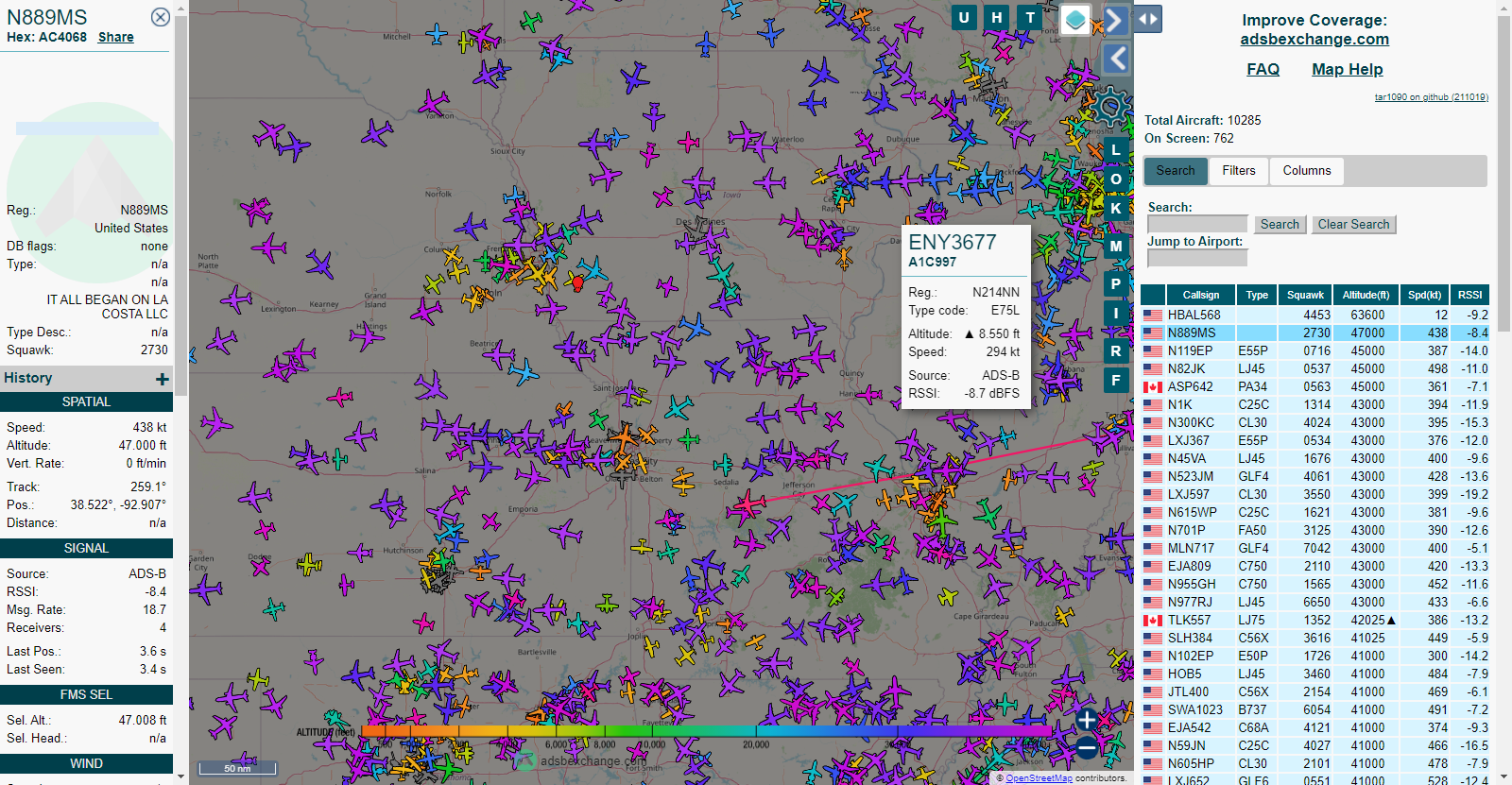
Task: Select the N889MS aircraft with red track
Action: tap(747, 505)
